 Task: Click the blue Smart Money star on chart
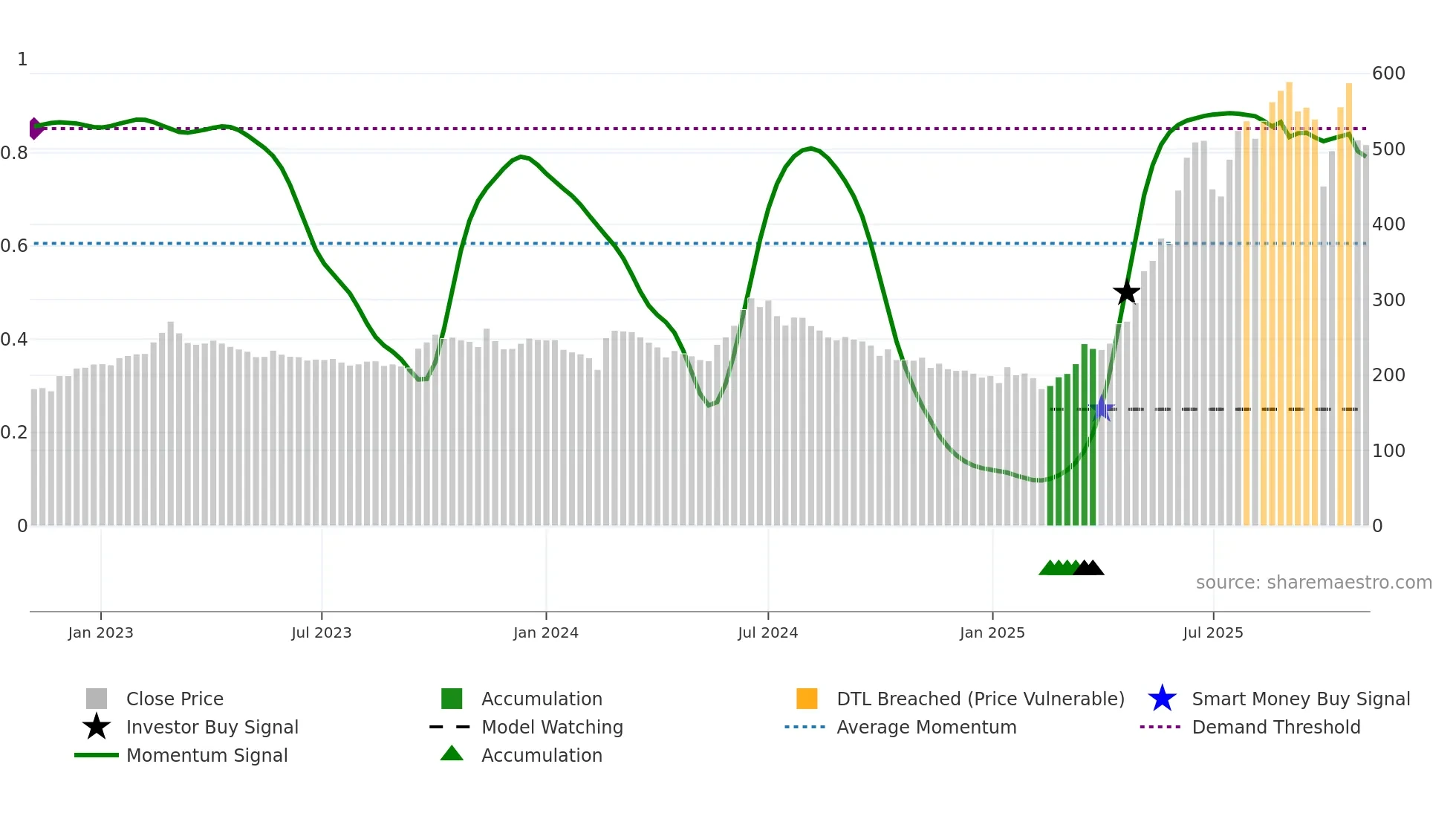point(1103,409)
